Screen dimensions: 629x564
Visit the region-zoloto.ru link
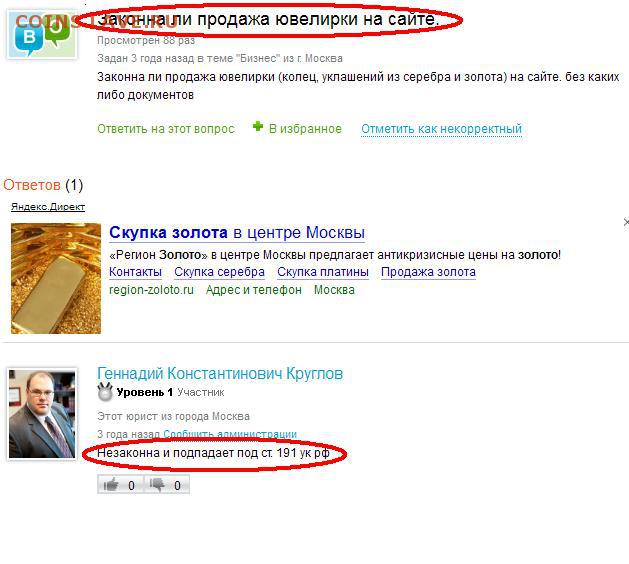click(151, 290)
